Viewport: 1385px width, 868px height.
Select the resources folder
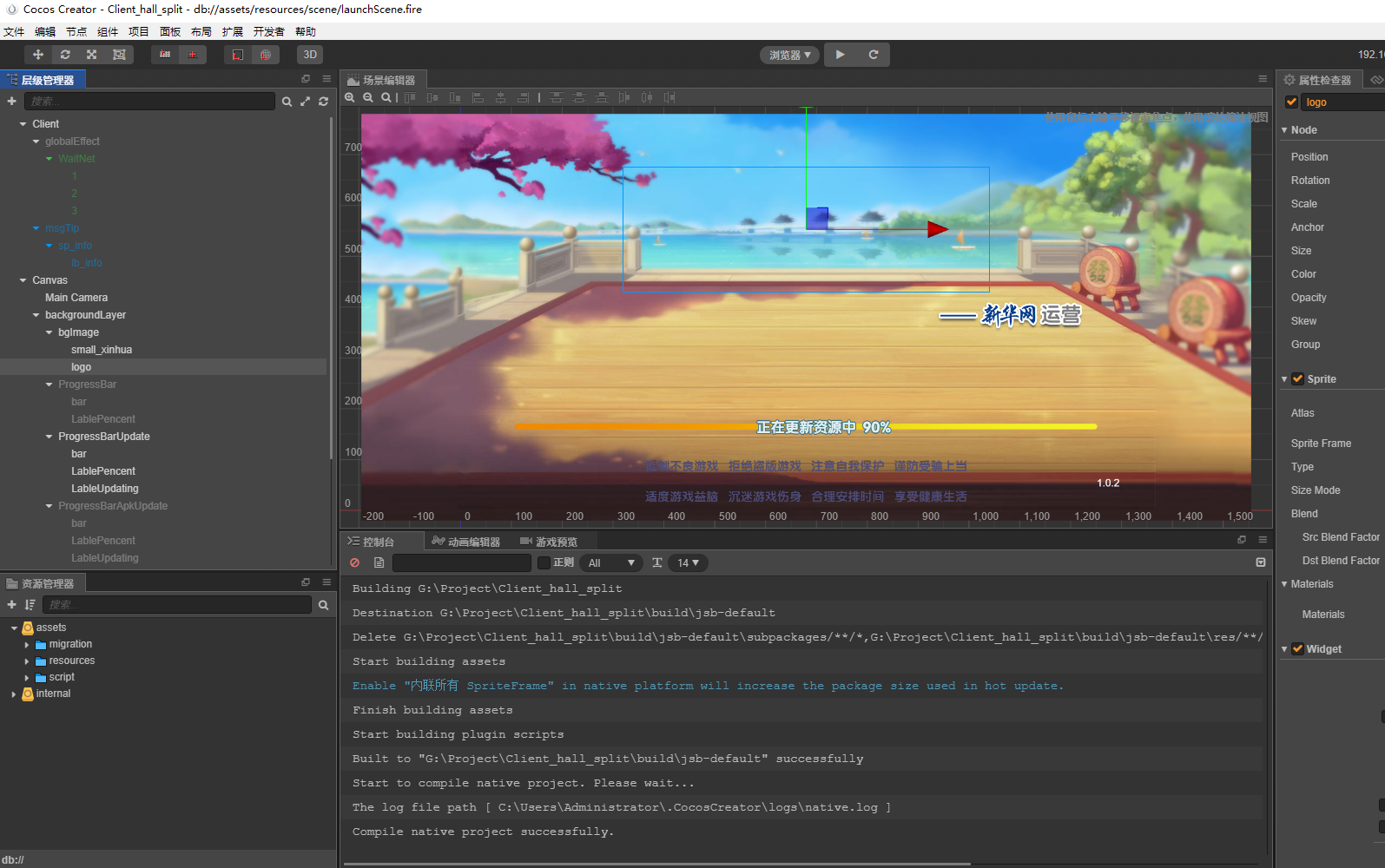(x=72, y=661)
